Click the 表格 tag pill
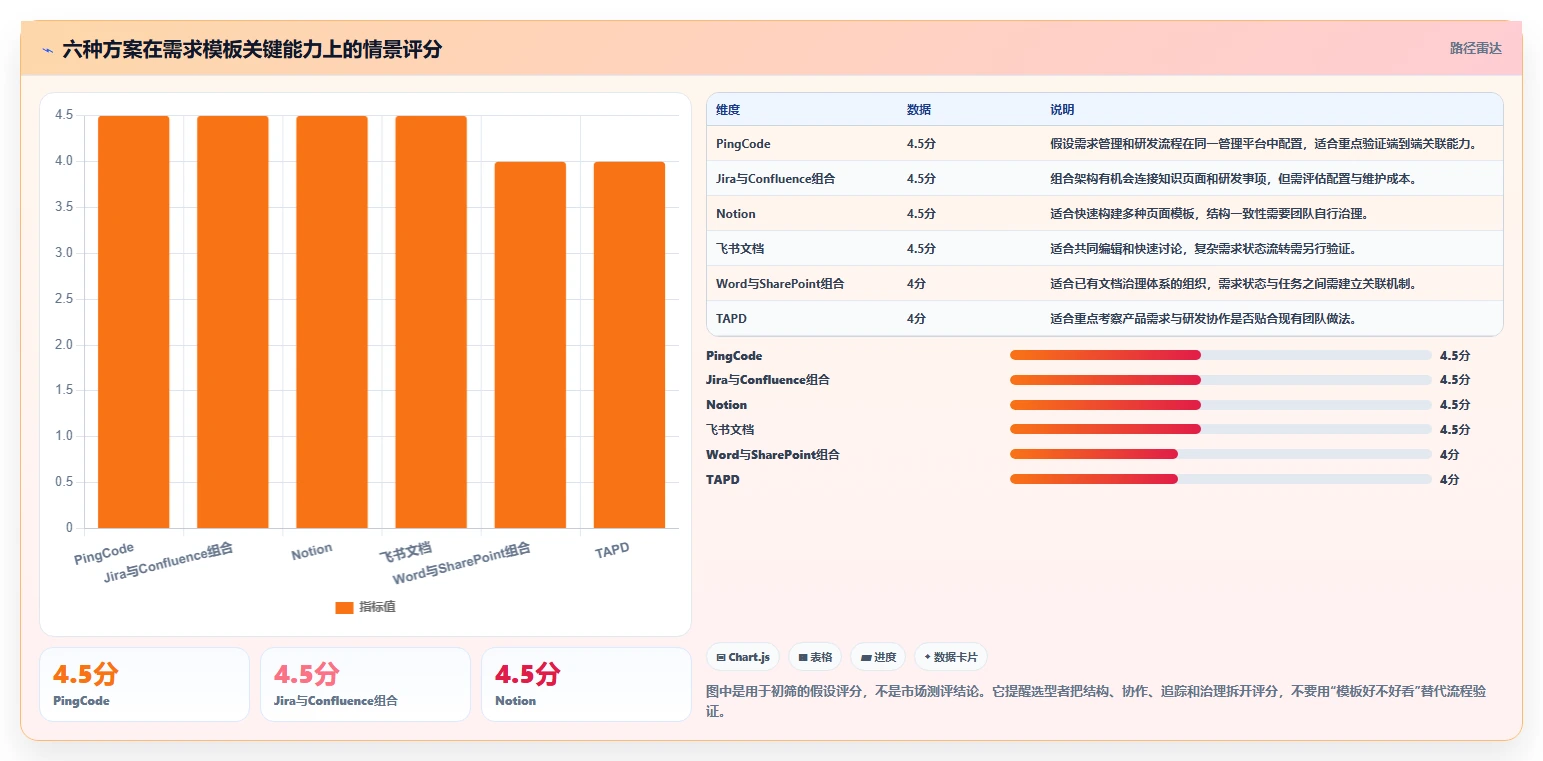The image size is (1543, 761). [x=815, y=657]
